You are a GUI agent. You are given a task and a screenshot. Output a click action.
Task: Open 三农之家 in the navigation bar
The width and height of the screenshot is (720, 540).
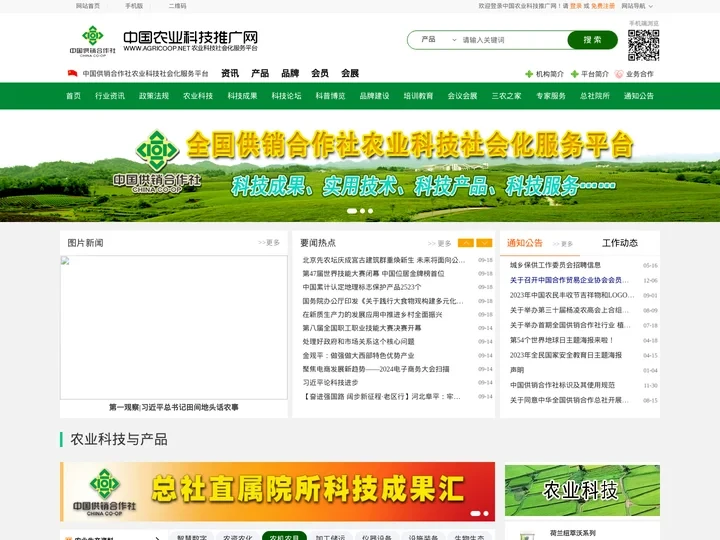506,96
